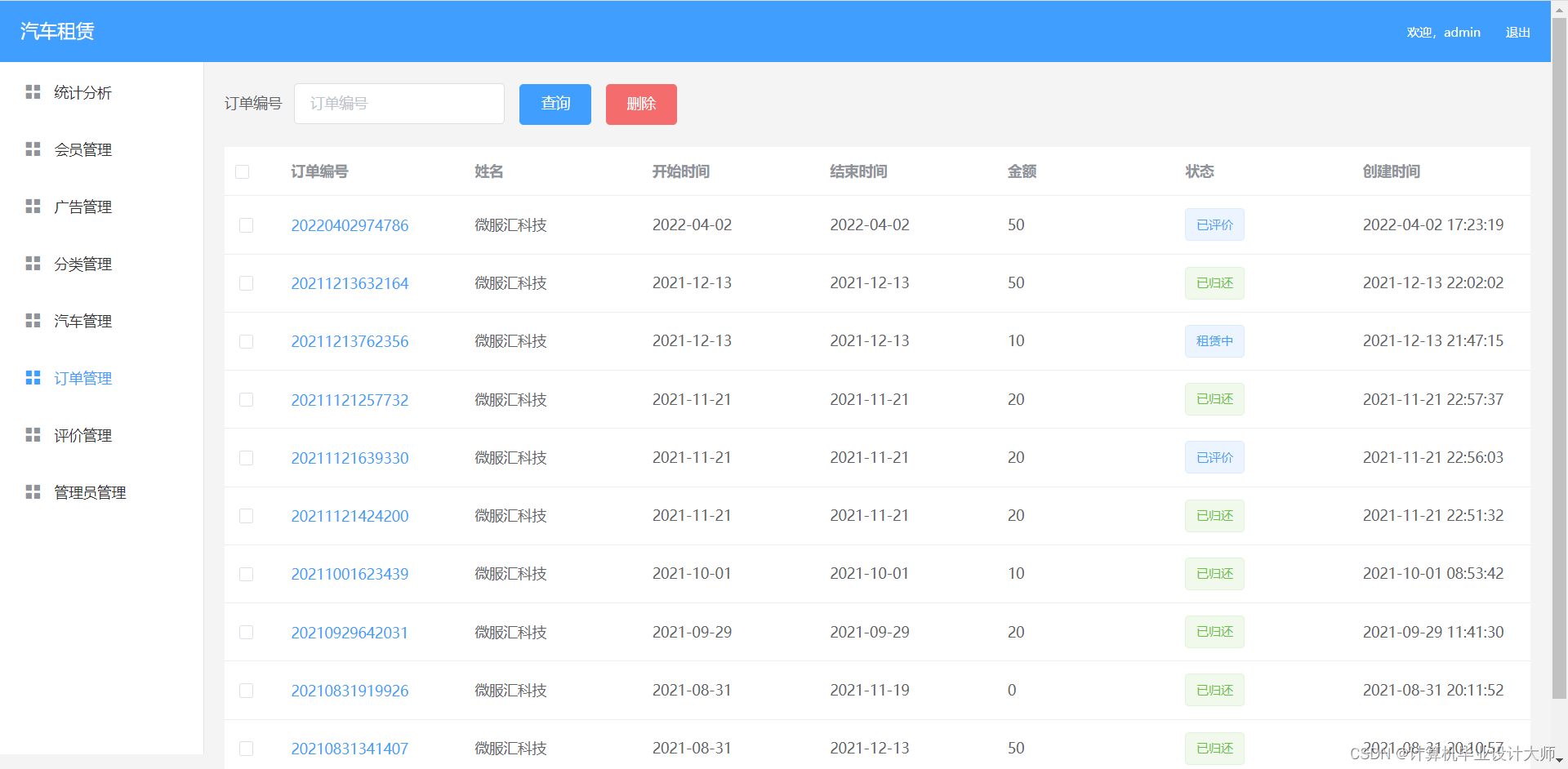Click the red 删除 delete button

pos(641,104)
